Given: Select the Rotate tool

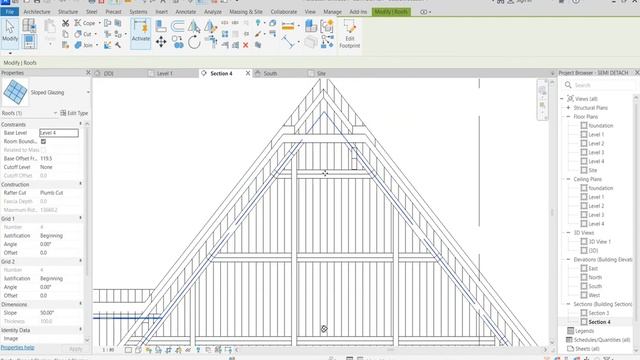Looking at the screenshot, I should click(x=194, y=42).
